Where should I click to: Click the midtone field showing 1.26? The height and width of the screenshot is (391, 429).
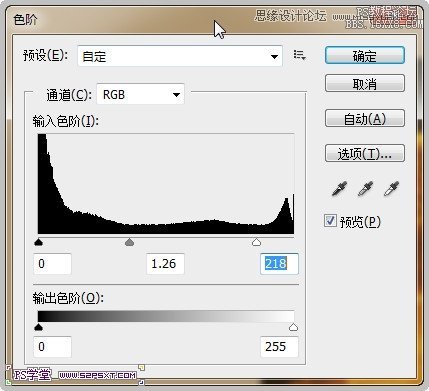click(x=165, y=264)
